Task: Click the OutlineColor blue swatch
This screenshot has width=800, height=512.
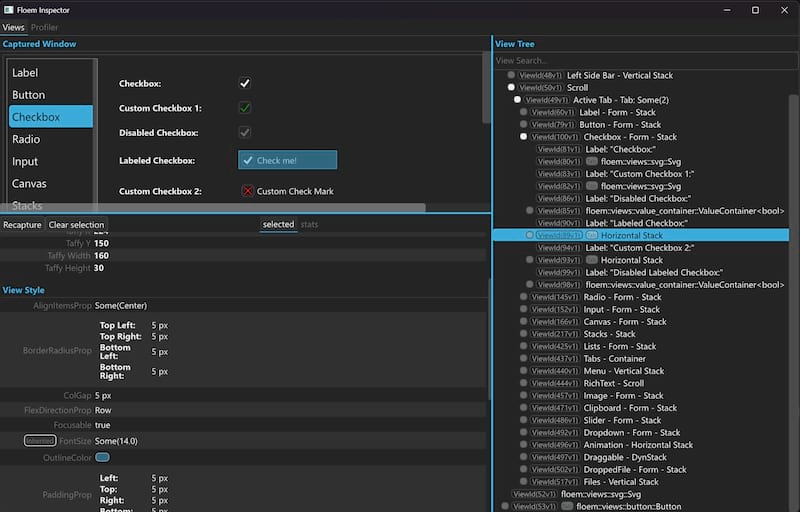Action: [x=102, y=458]
